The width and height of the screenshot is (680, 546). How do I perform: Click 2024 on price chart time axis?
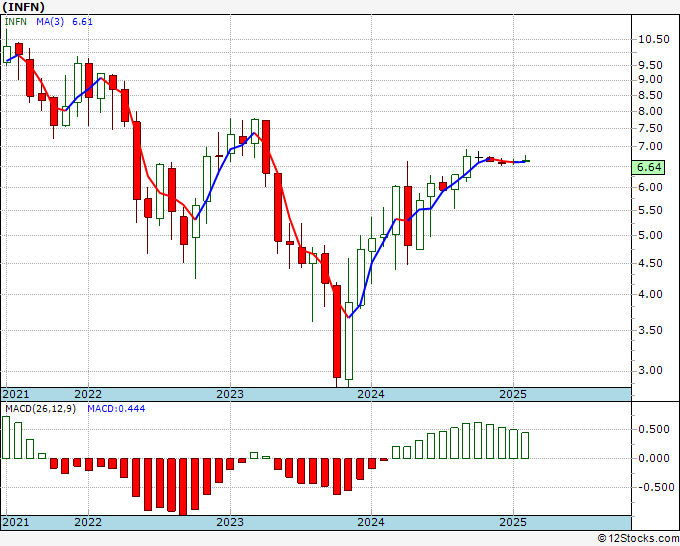click(371, 394)
